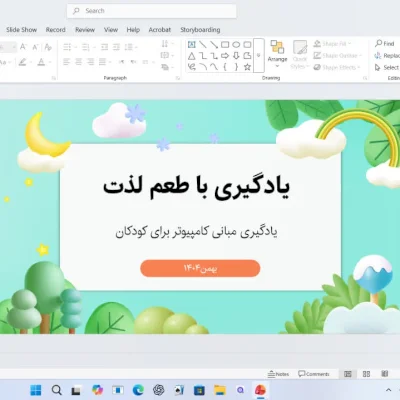Toggle the Comments pane in status bar
400x400 pixels.
[x=314, y=374]
